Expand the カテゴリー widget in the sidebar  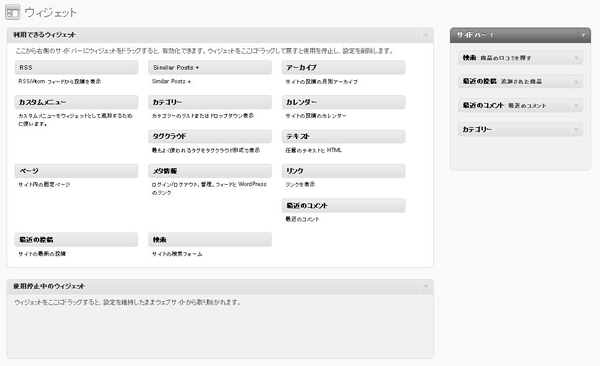coord(576,130)
